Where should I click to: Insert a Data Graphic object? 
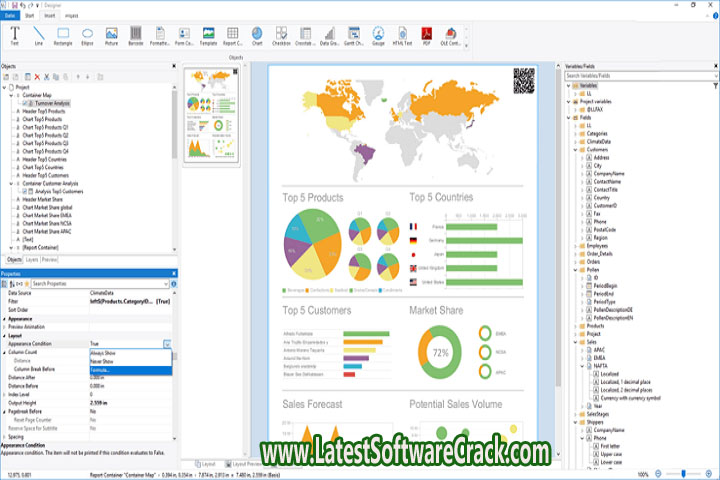[329, 36]
